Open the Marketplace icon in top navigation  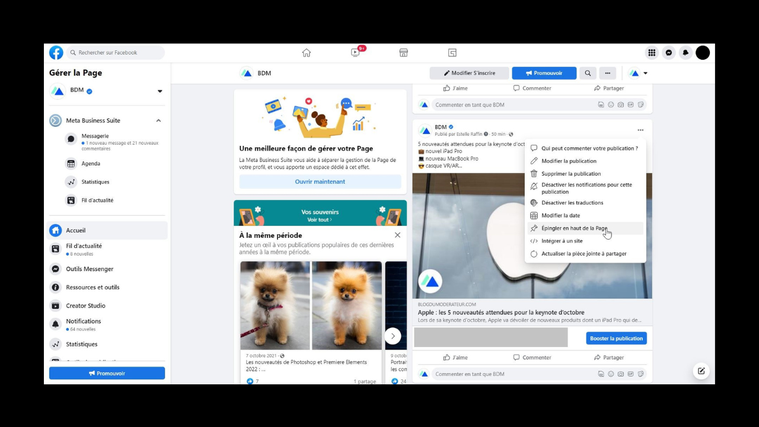click(x=403, y=52)
